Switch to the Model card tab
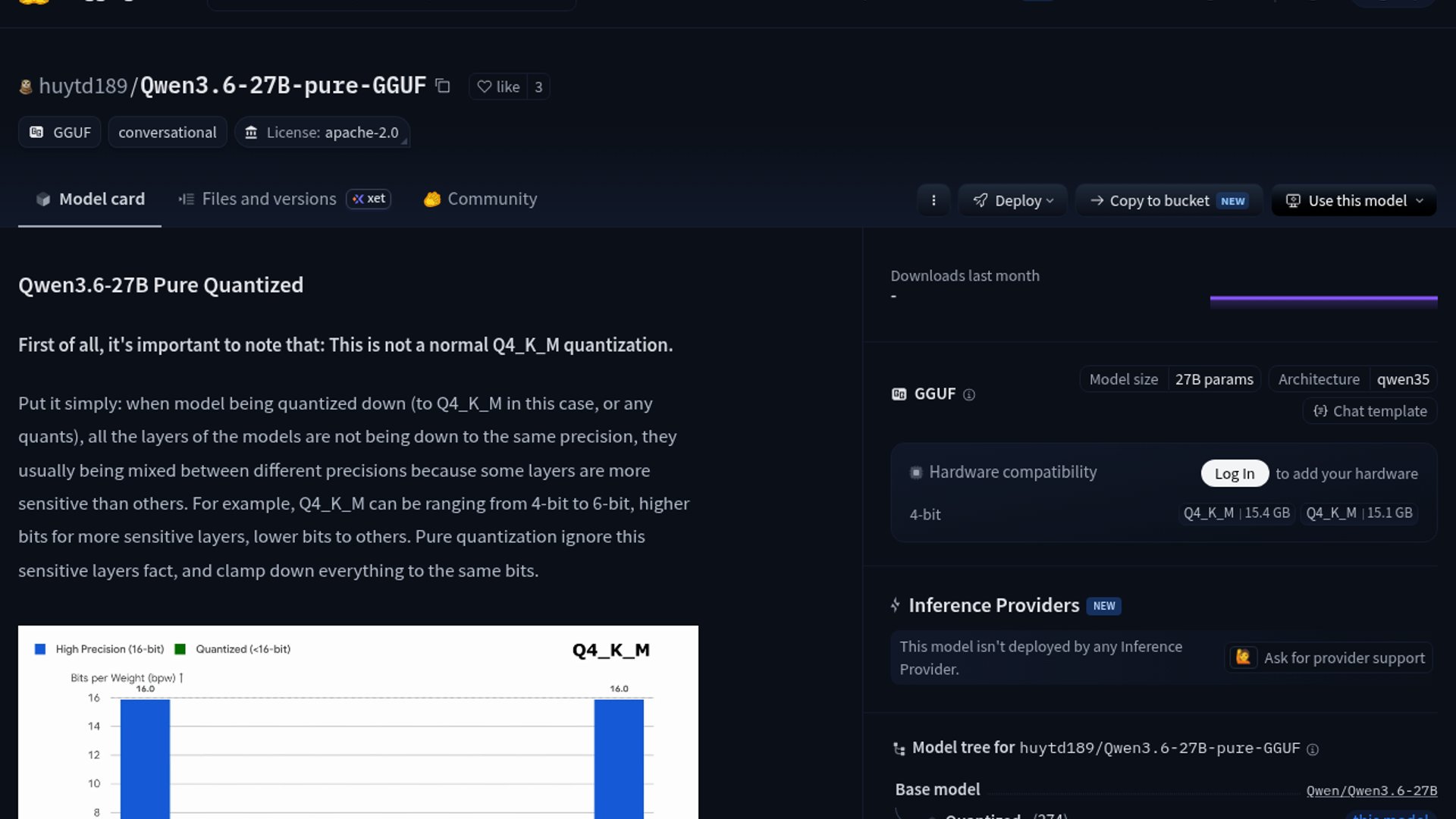 pyautogui.click(x=89, y=199)
